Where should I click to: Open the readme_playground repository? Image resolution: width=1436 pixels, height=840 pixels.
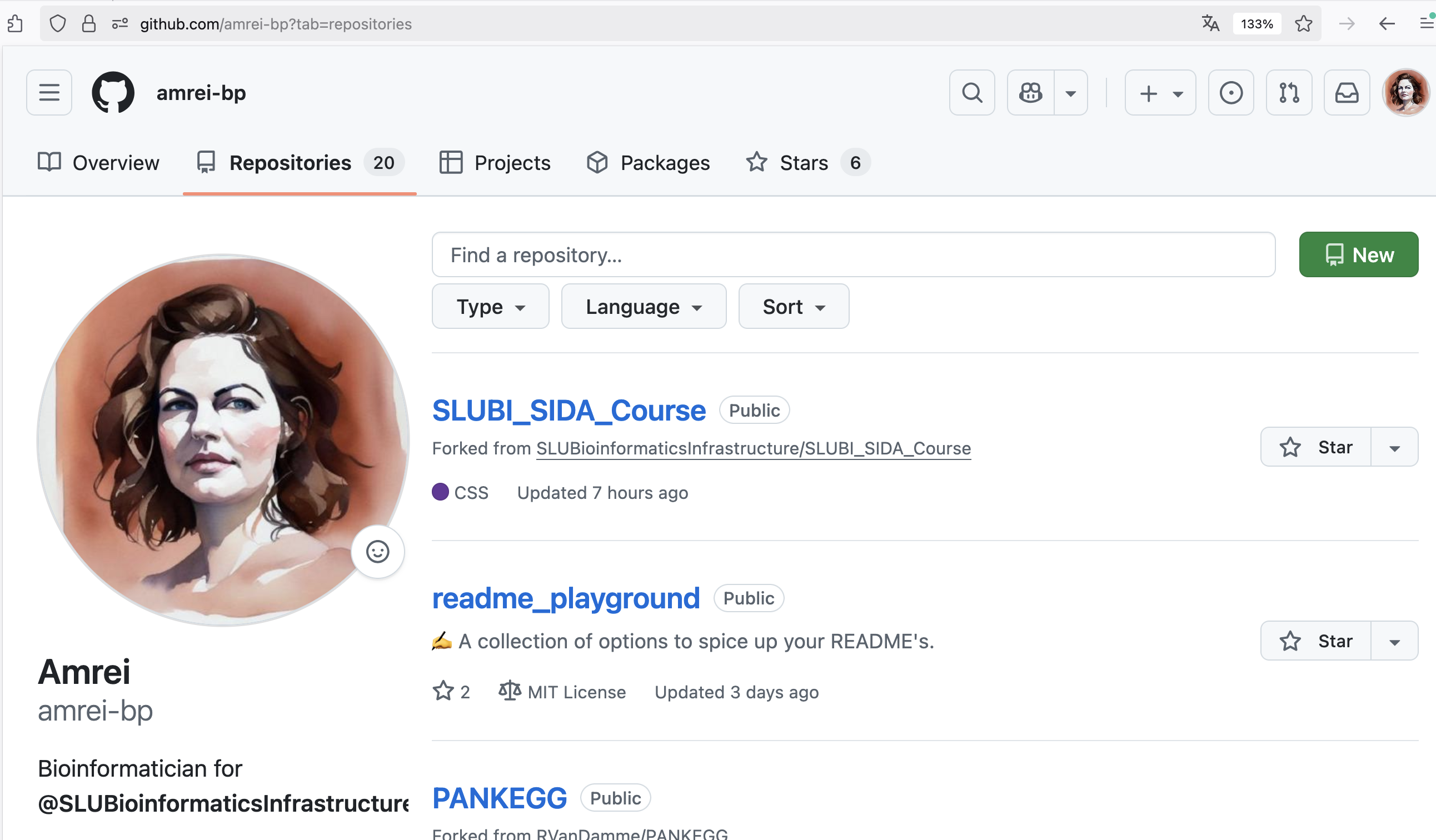point(566,598)
